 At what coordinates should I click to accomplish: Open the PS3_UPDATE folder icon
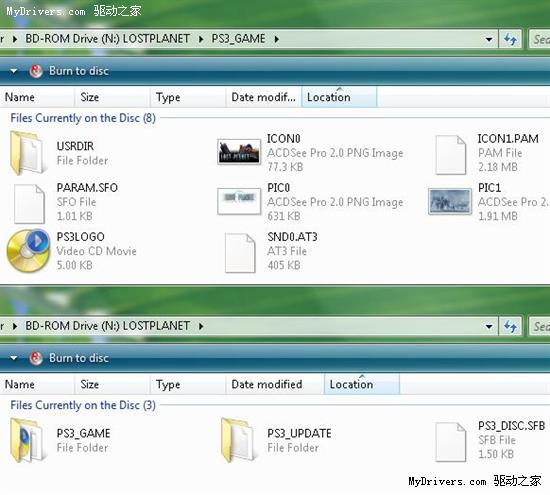coord(239,440)
